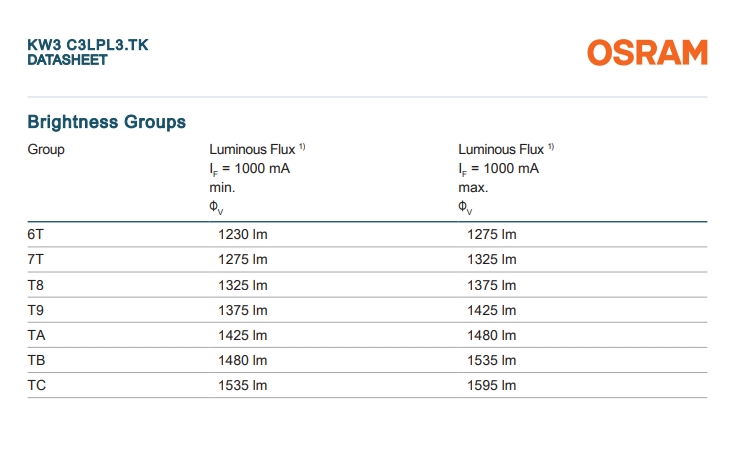Click the min. Luminous Flux column header
733x468 pixels.
(257, 178)
